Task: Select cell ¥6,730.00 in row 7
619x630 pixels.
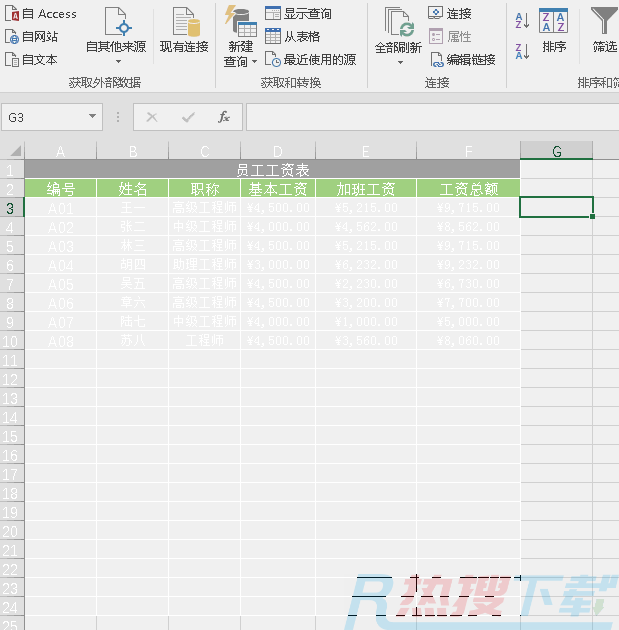Action: 468,284
